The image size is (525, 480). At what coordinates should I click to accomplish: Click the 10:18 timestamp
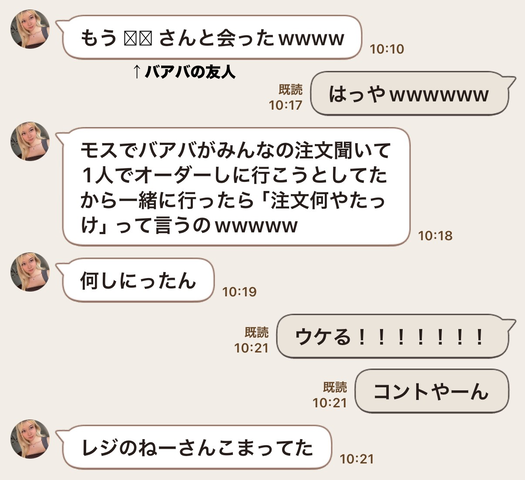(435, 236)
